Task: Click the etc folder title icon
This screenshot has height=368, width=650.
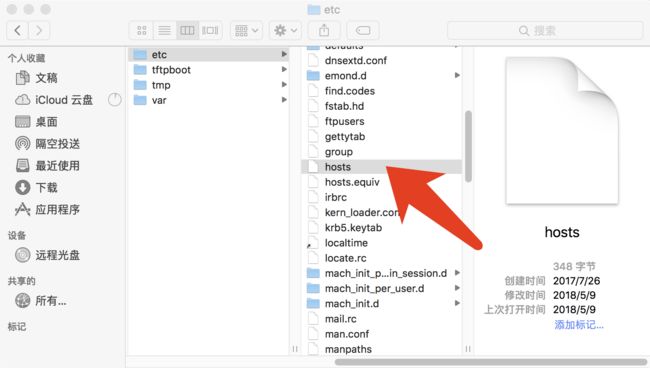Action: coord(314,10)
